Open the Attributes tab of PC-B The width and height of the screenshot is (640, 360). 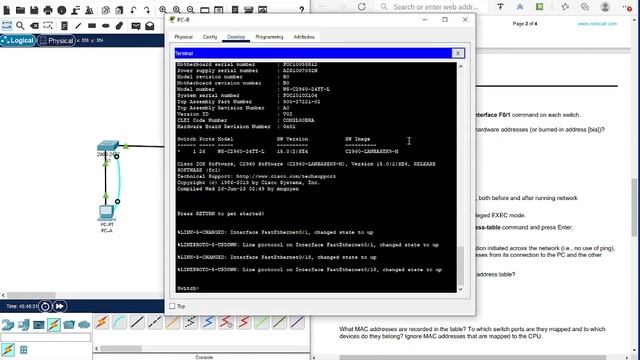[304, 37]
